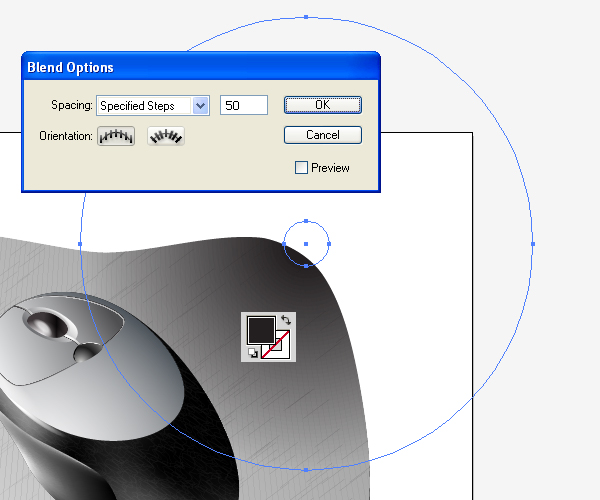The height and width of the screenshot is (500, 600).
Task: Click the "Specified Steps" spacing text
Action: pos(137,106)
